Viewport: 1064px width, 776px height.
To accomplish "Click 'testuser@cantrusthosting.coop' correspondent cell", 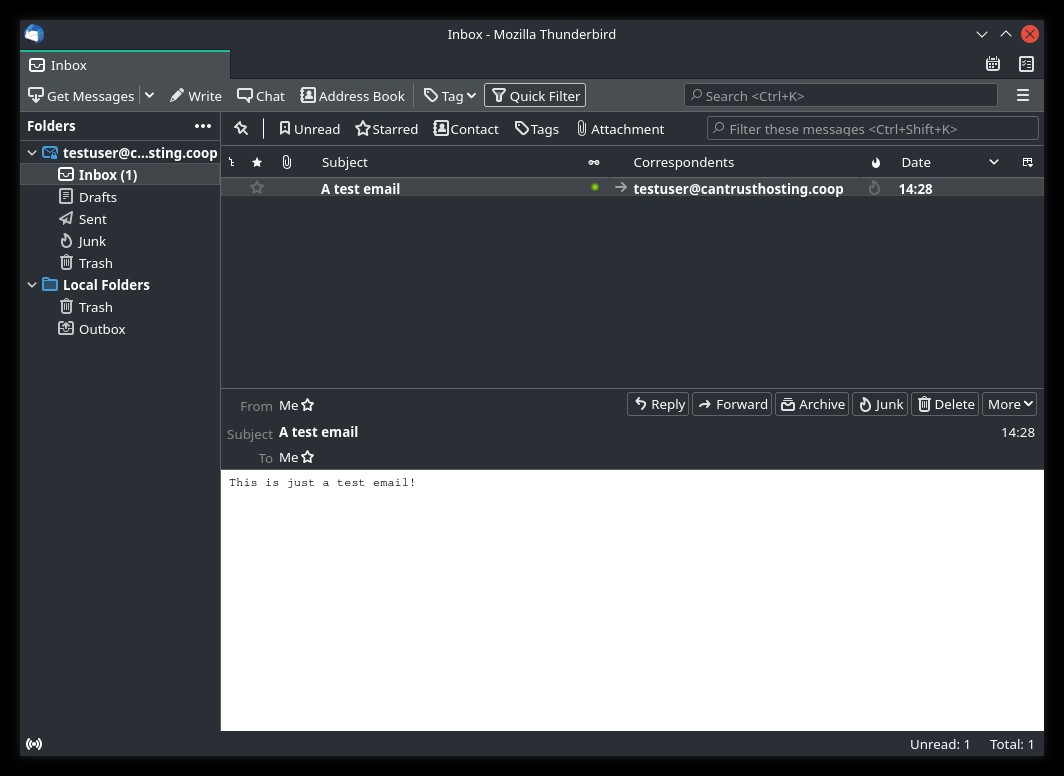I will (738, 189).
